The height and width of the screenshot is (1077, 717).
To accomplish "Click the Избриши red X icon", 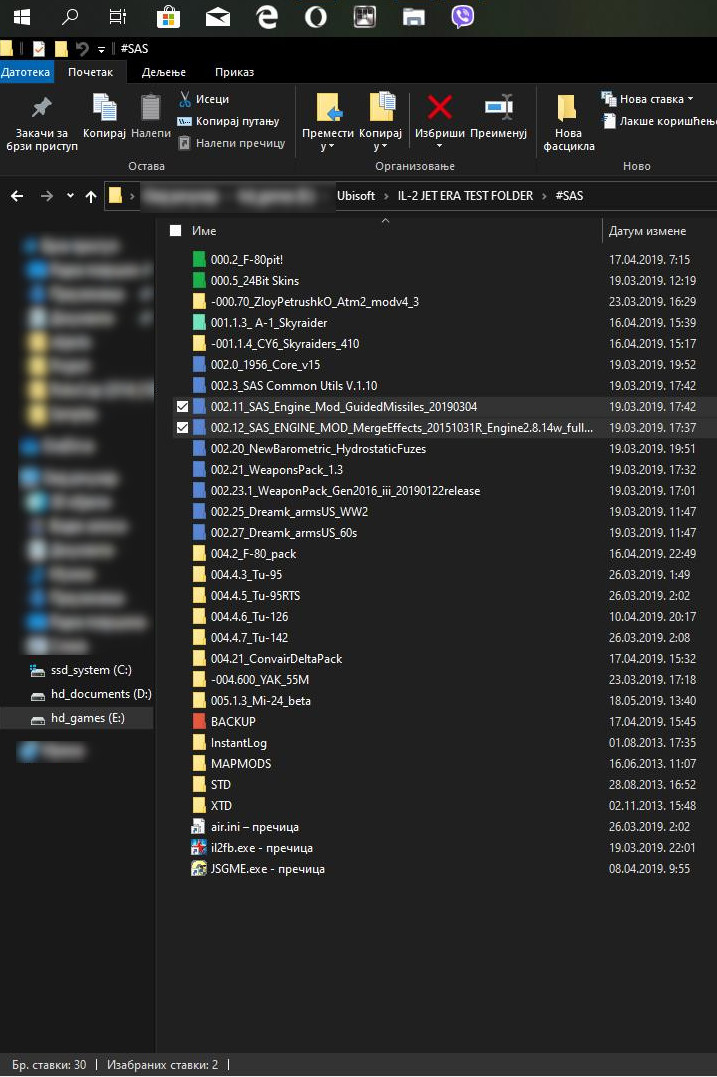I will pyautogui.click(x=440, y=107).
